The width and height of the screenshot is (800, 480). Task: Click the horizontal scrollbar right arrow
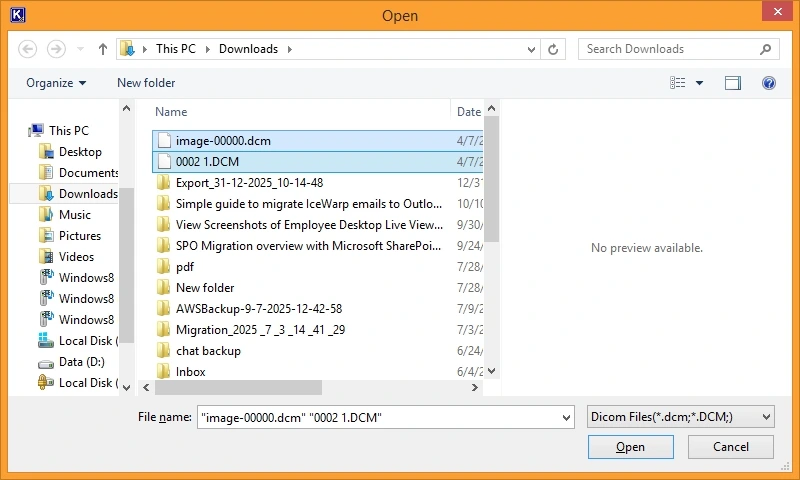click(474, 387)
